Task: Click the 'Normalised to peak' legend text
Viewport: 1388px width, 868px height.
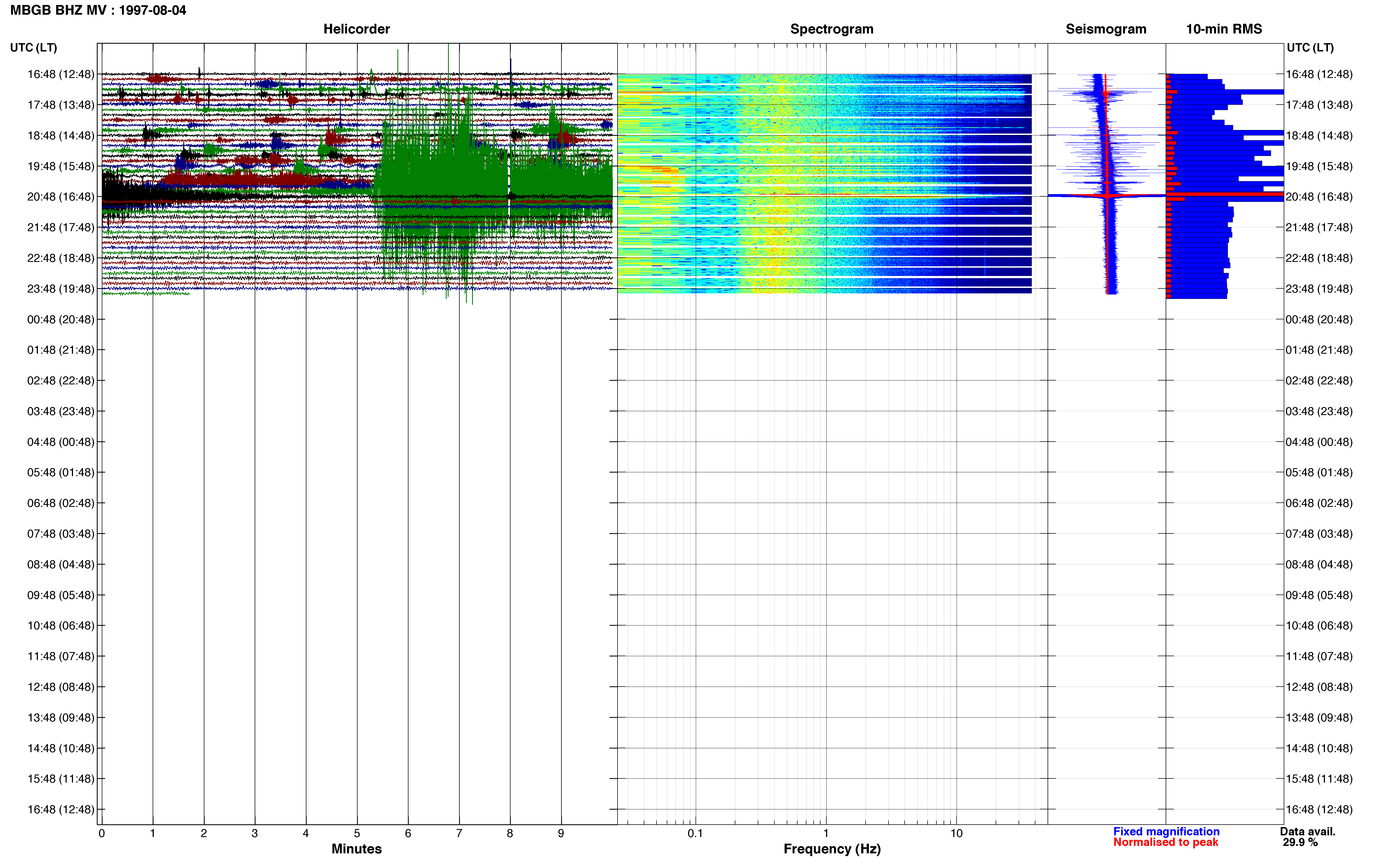Action: click(x=1165, y=842)
